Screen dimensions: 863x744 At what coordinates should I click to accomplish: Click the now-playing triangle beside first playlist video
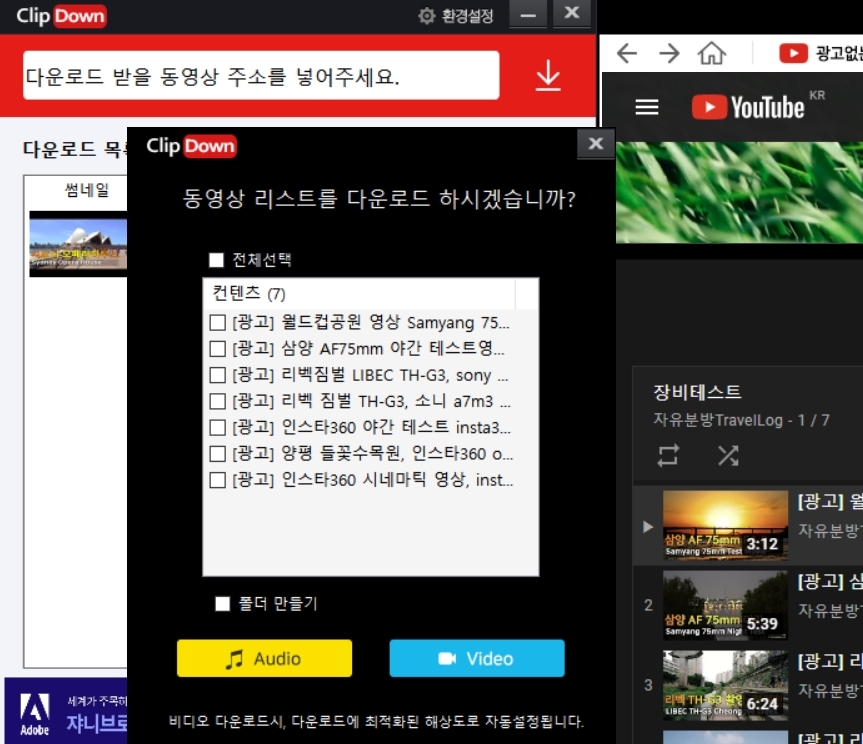tap(648, 527)
